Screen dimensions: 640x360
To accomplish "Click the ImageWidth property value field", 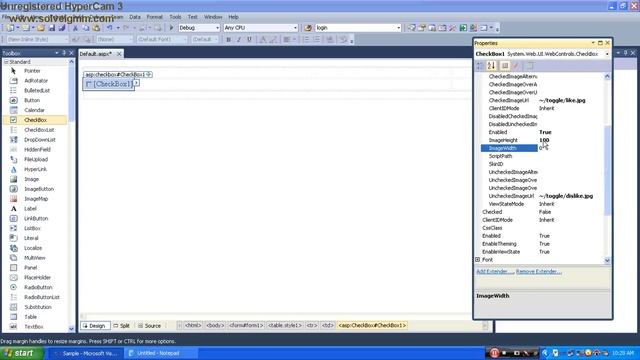I will (x=571, y=148).
